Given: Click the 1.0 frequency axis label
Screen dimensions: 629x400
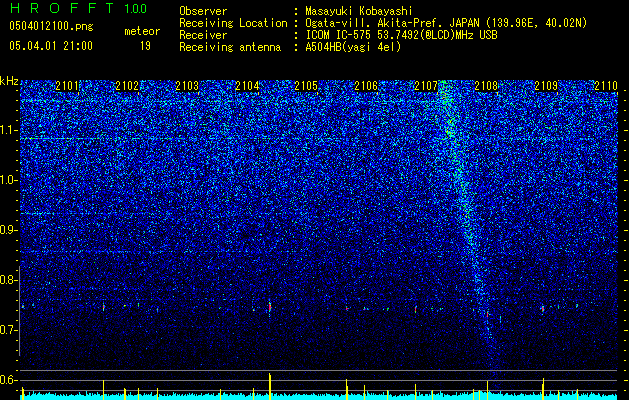Looking at the screenshot, I should [8, 180].
